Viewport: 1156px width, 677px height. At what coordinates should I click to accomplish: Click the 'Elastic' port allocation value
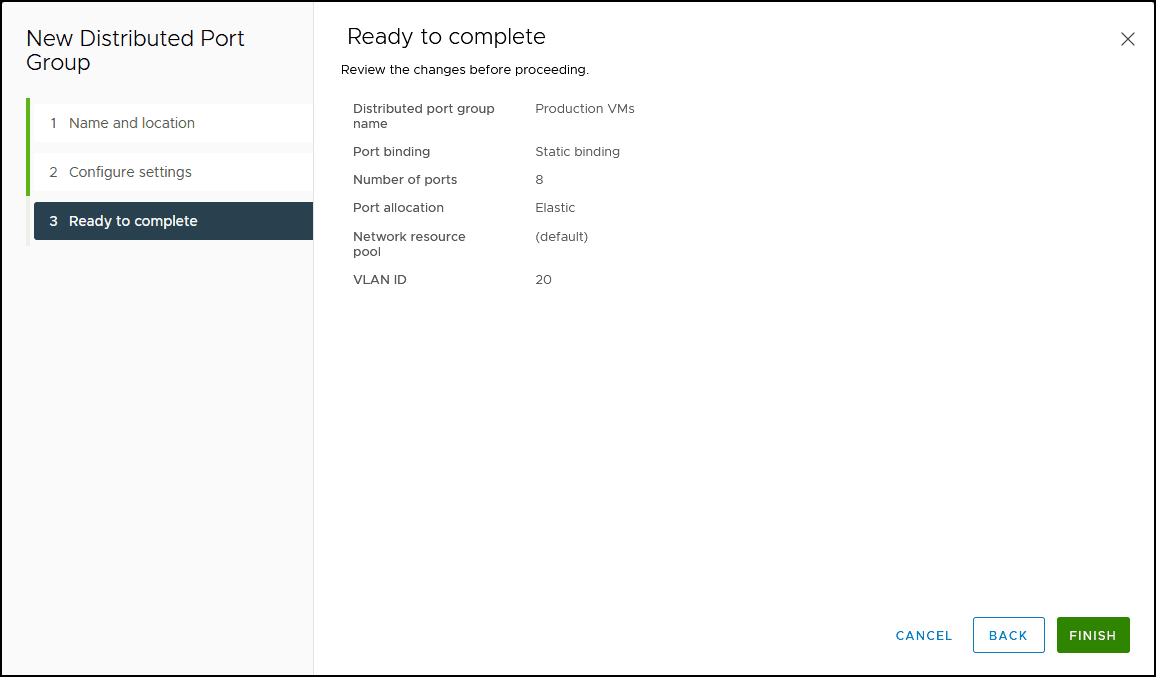[x=554, y=207]
